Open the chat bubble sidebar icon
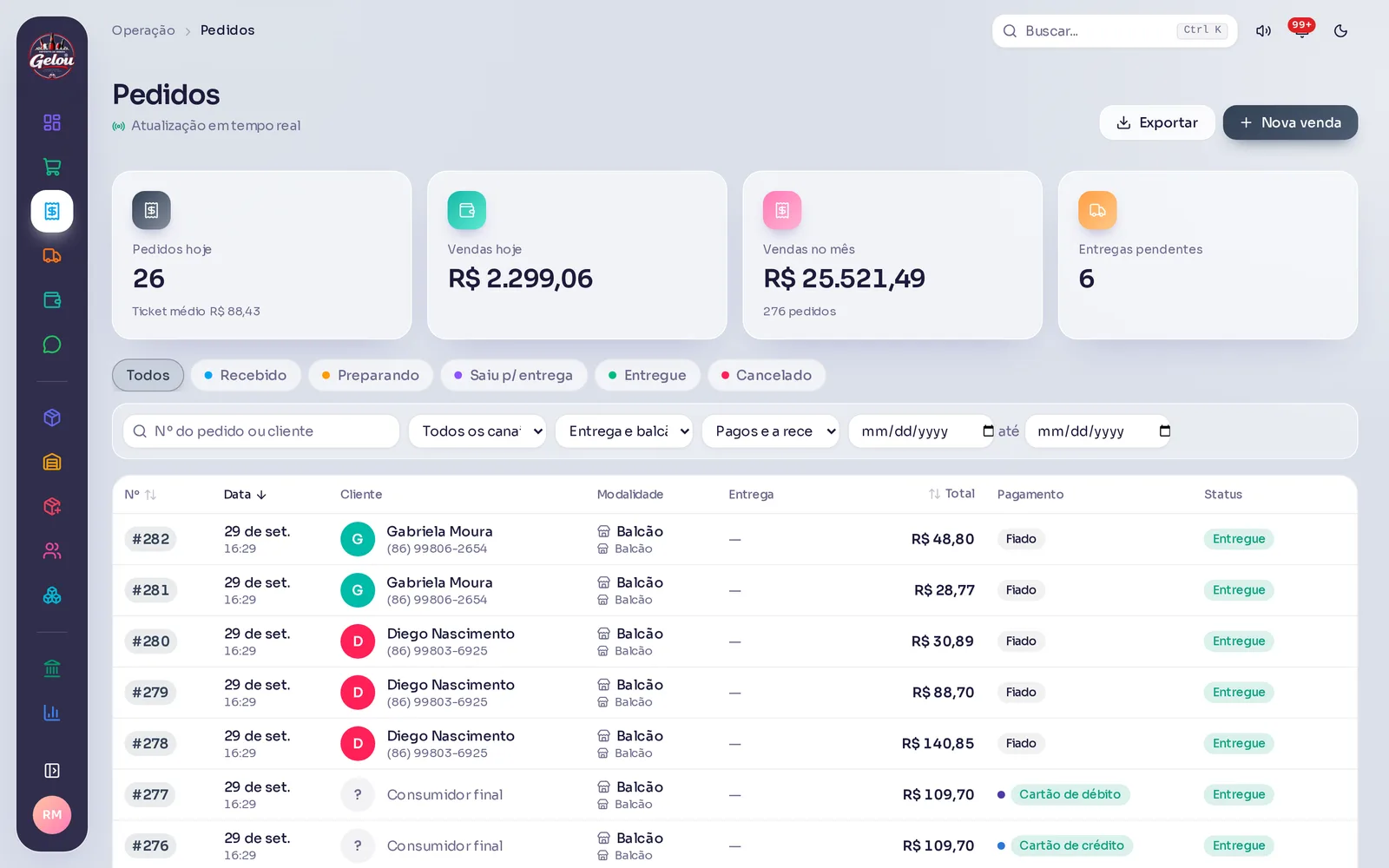 tap(52, 345)
